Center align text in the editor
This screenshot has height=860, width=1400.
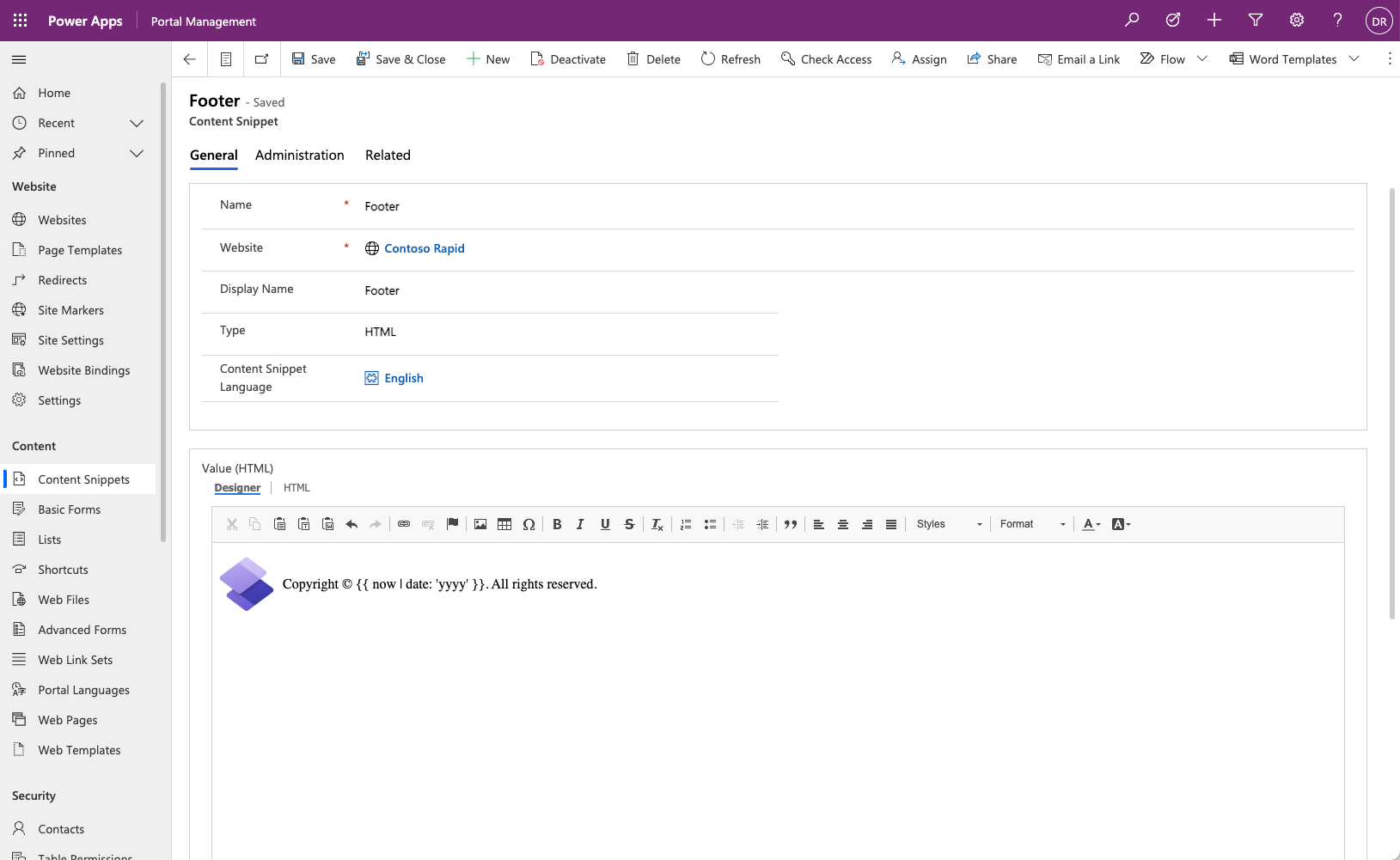point(843,524)
